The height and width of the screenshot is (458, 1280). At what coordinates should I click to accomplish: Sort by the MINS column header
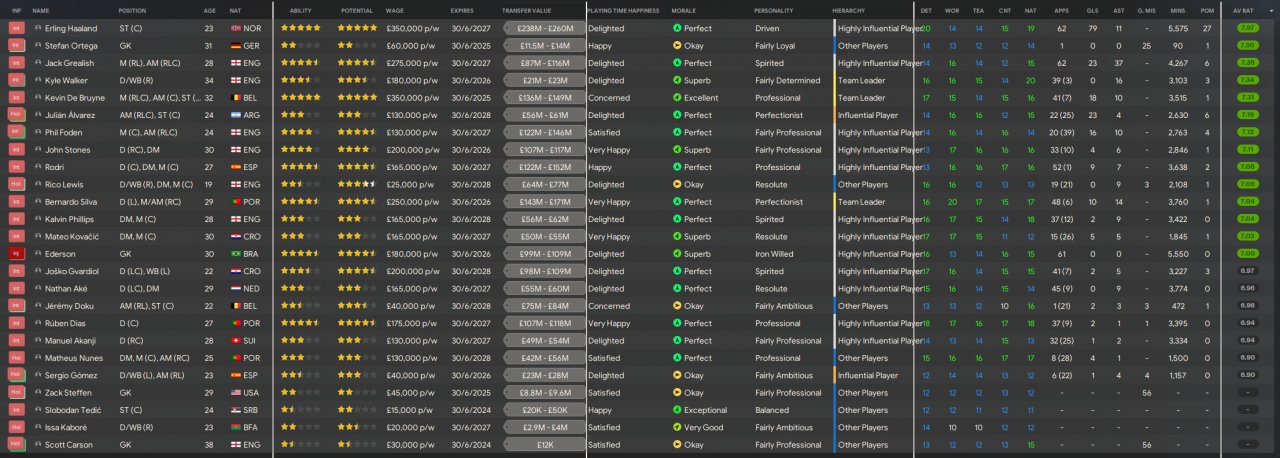(1178, 10)
